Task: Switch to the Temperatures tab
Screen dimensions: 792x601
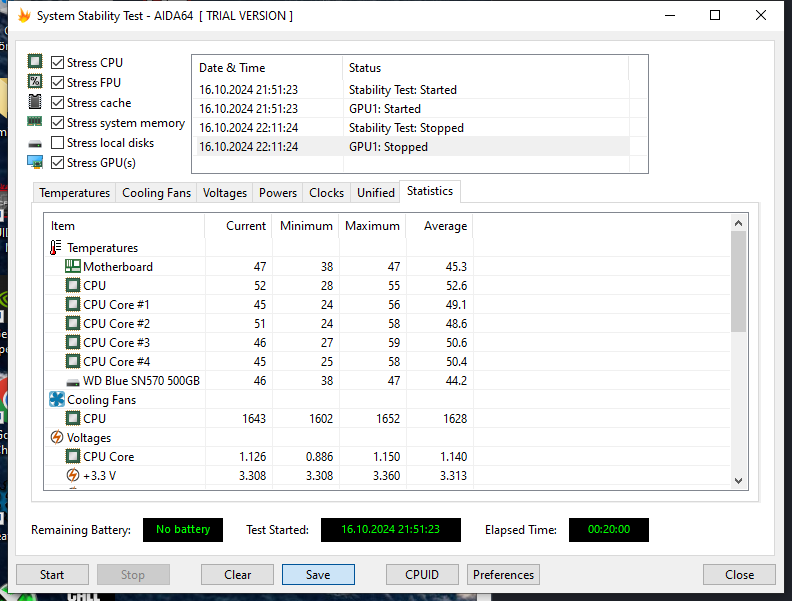Action: pyautogui.click(x=74, y=193)
